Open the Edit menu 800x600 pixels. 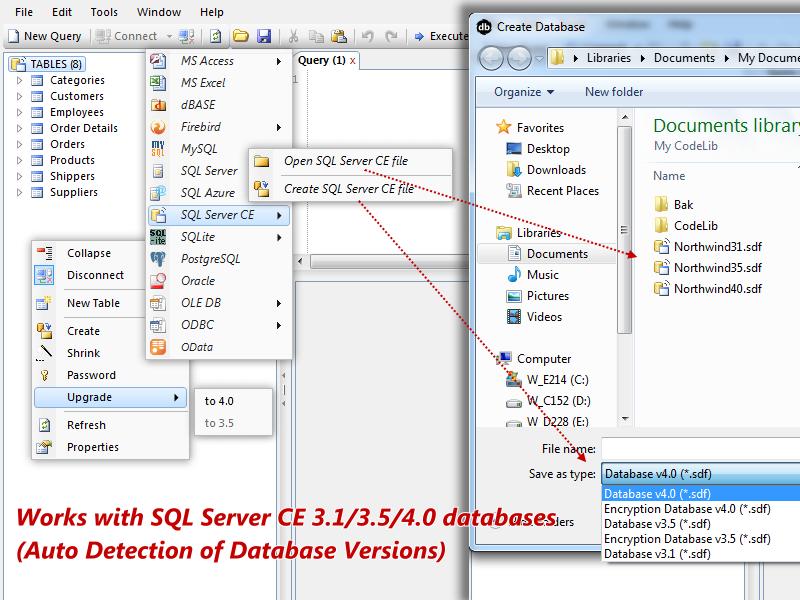62,12
